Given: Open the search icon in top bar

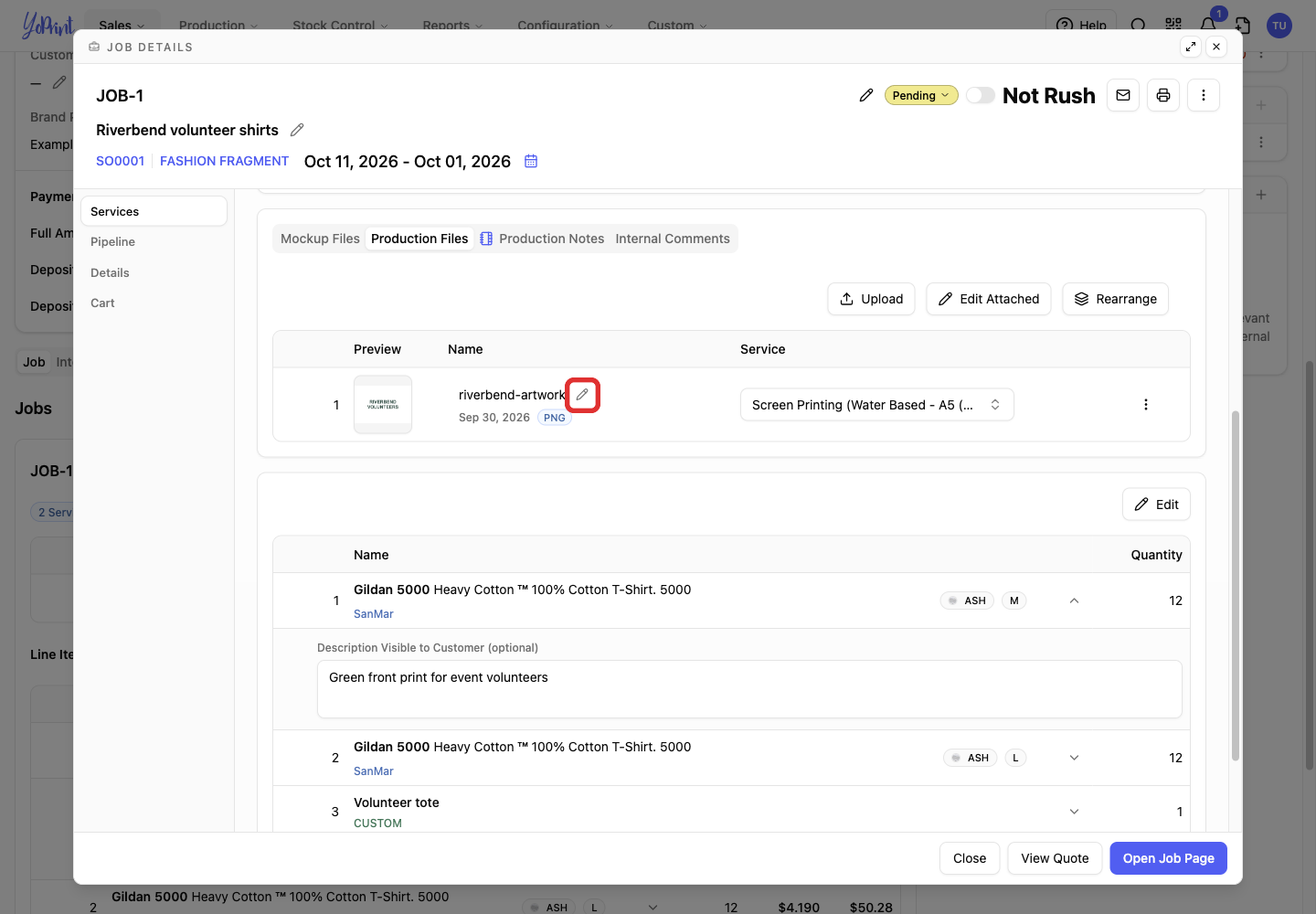Looking at the screenshot, I should pos(1139,25).
